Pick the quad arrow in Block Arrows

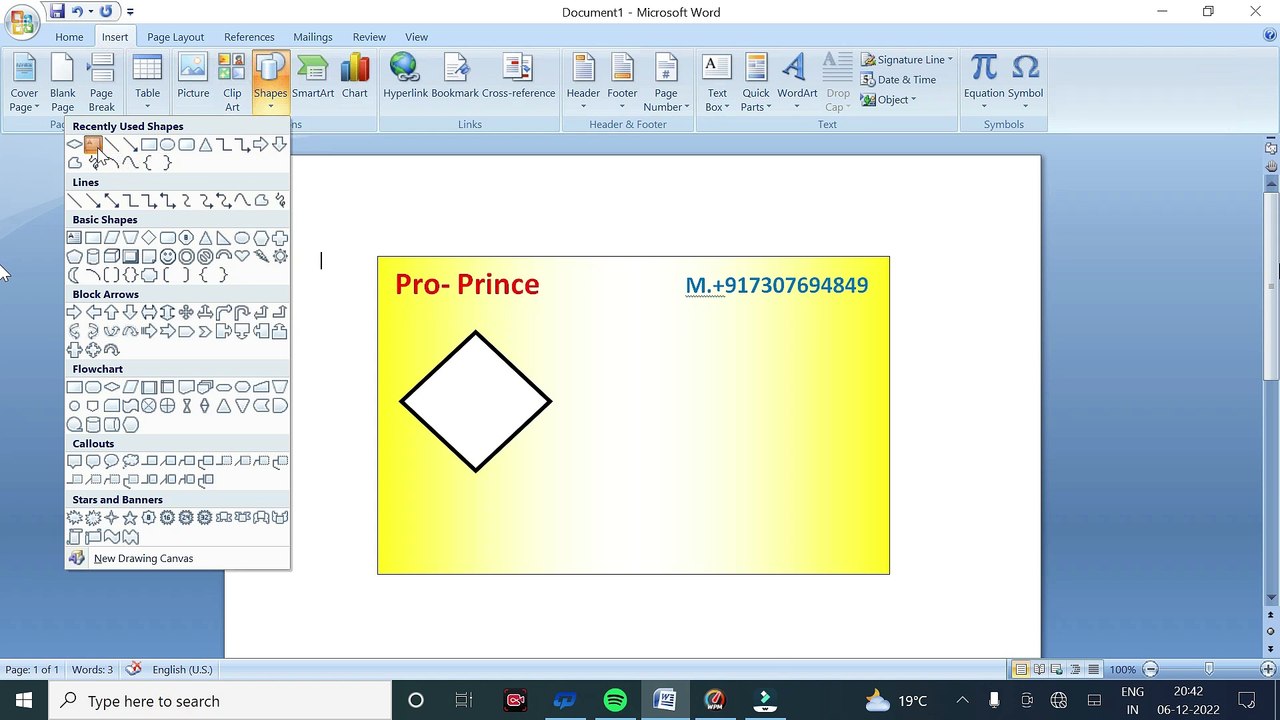coord(186,313)
